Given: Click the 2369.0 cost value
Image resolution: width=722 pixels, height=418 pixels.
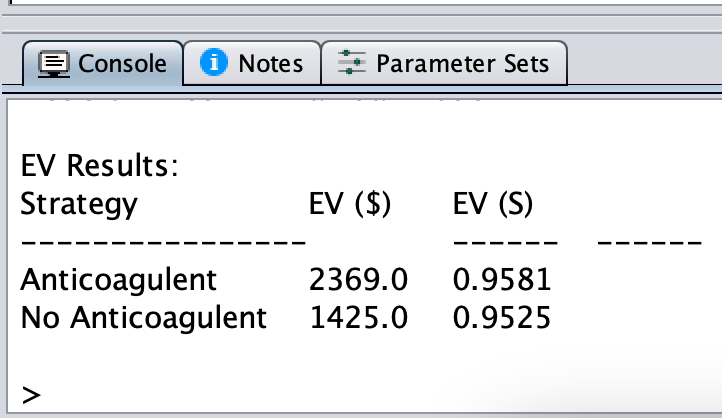Looking at the screenshot, I should [359, 280].
